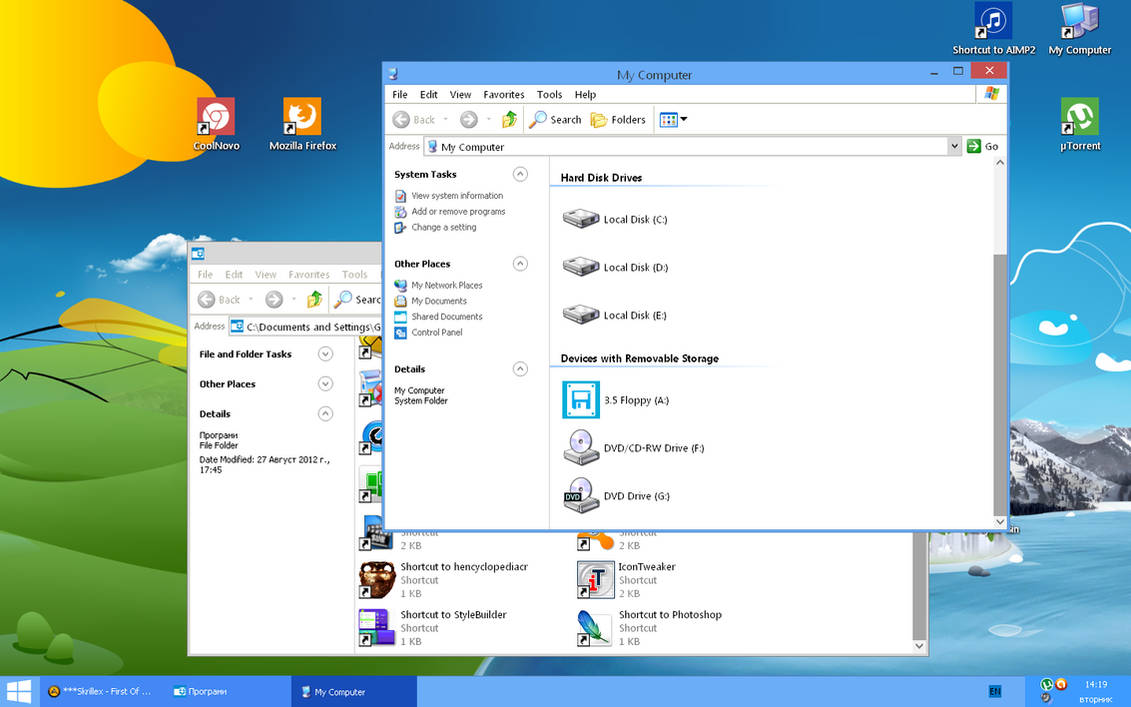This screenshot has height=707, width=1131.
Task: Collapse the System Tasks panel
Action: [520, 174]
